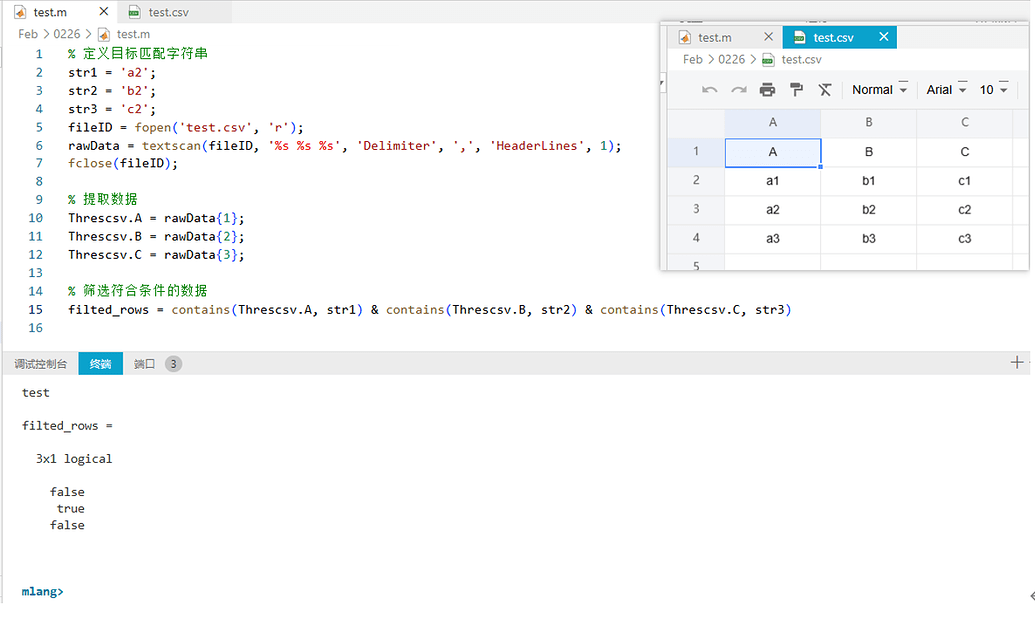Click header cell B in row 1
This screenshot has width=1035, height=631.
coord(869,152)
